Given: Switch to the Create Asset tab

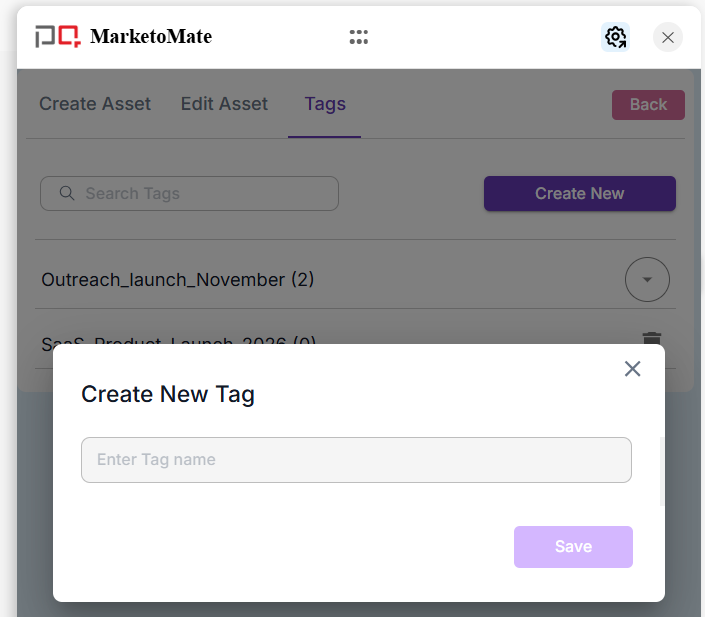Looking at the screenshot, I should click(x=95, y=104).
